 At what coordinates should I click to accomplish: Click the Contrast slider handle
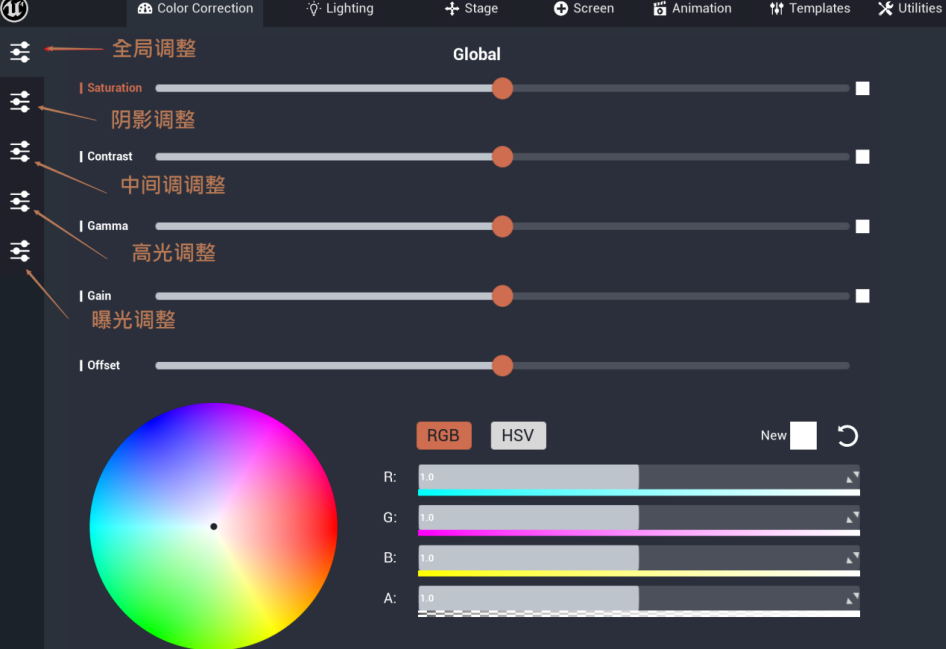(x=502, y=157)
